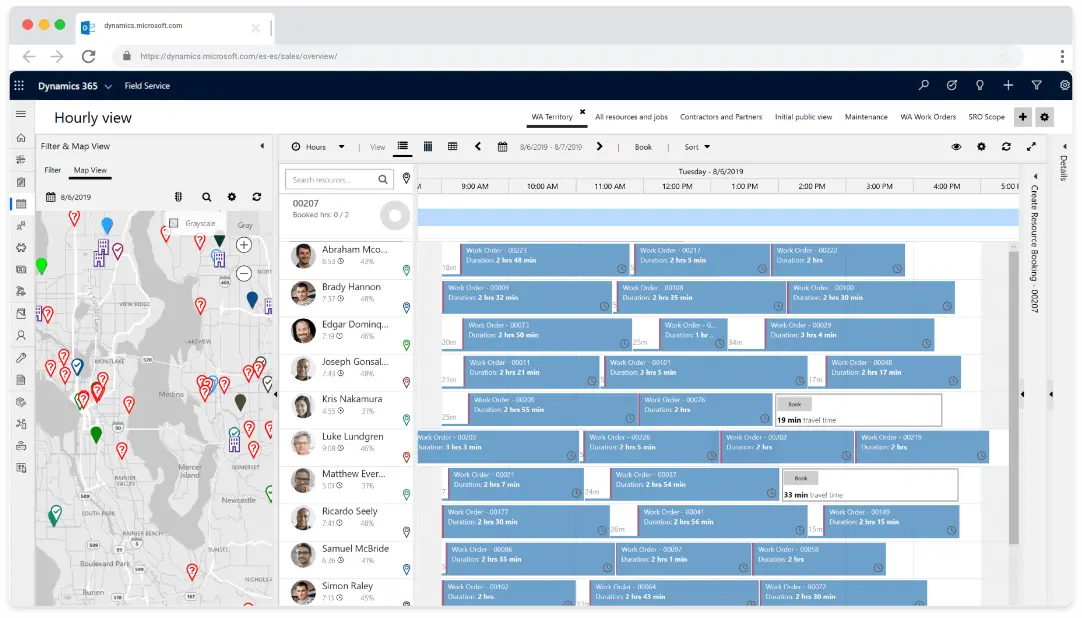The width and height of the screenshot is (1082, 618).
Task: Toggle the Grayscale map checkbox
Action: pos(174,223)
